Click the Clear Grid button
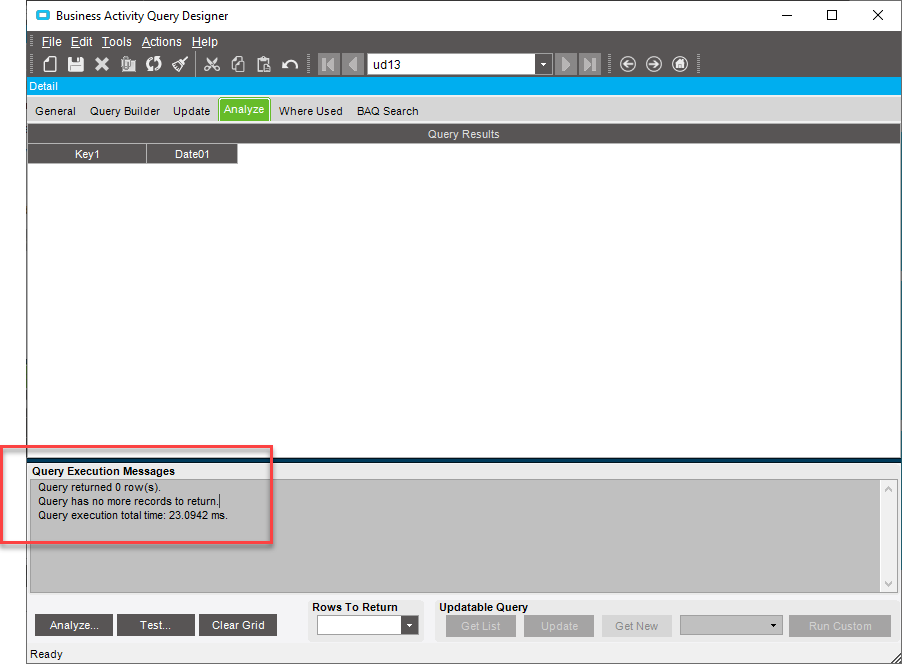Screen dimensions: 902x664 [x=238, y=625]
